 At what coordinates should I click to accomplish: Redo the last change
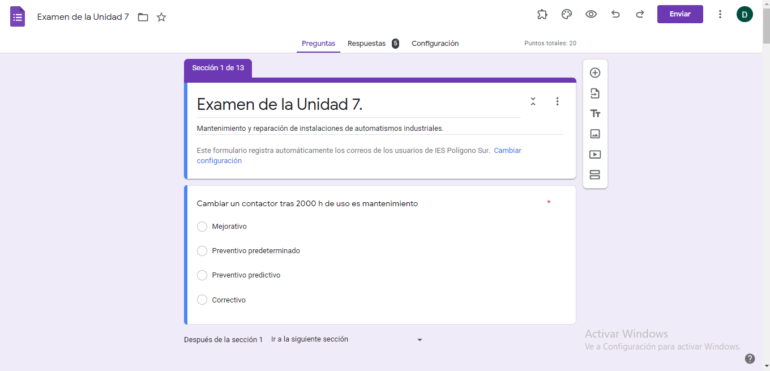[x=639, y=14]
